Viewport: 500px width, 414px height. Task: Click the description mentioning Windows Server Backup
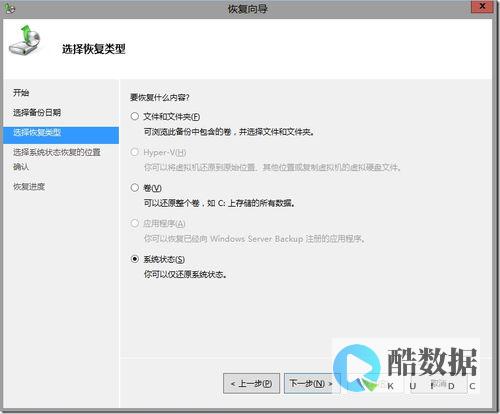(255, 239)
